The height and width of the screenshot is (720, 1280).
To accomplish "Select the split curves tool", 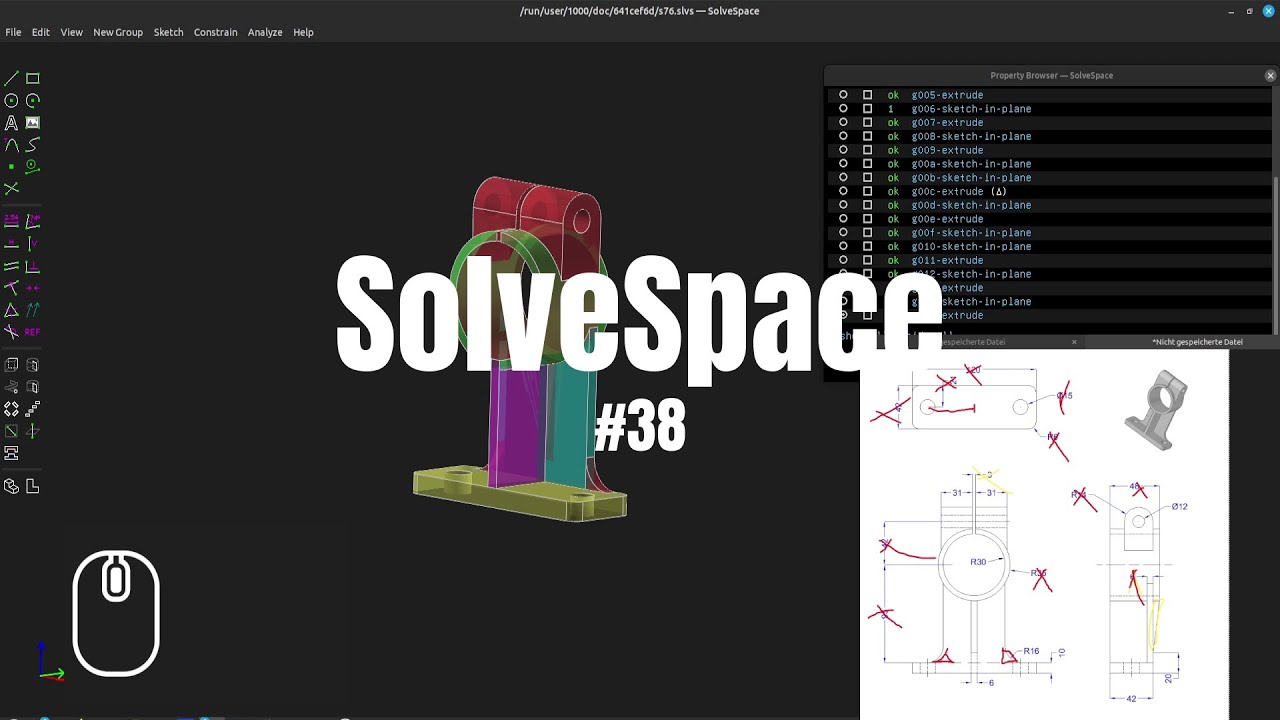I will coord(11,188).
